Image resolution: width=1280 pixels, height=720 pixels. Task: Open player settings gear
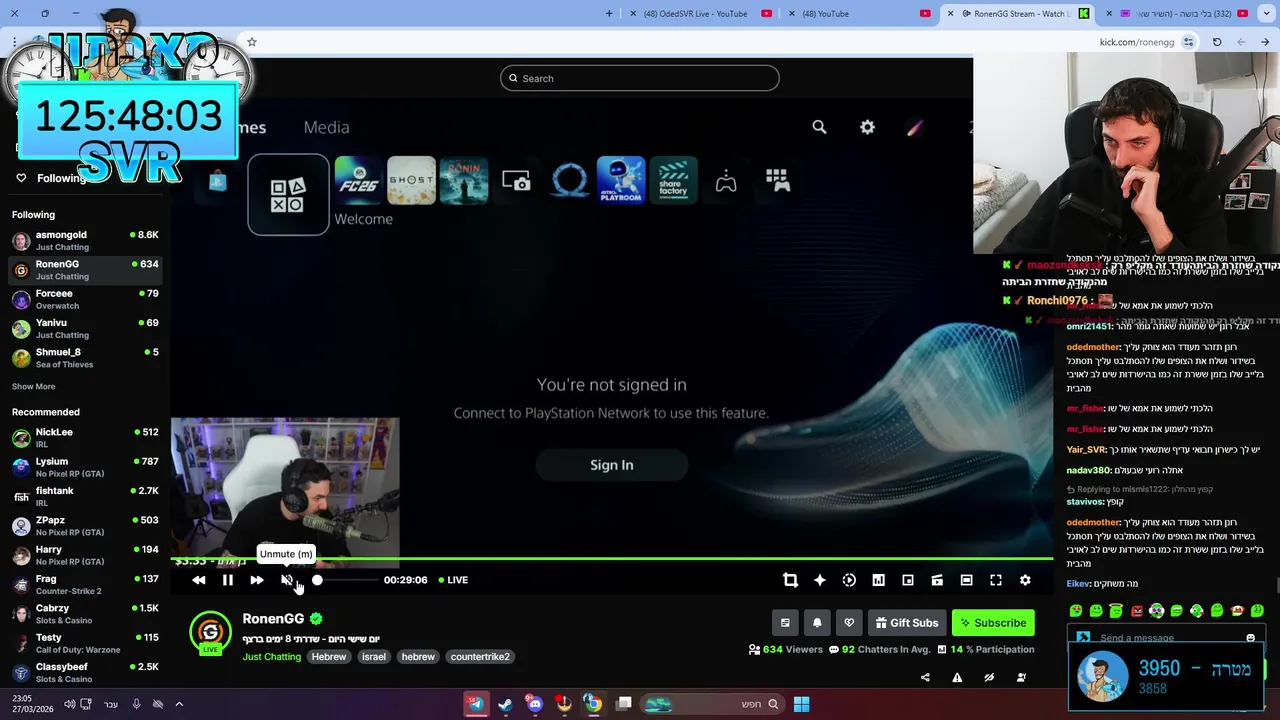[x=1025, y=580]
